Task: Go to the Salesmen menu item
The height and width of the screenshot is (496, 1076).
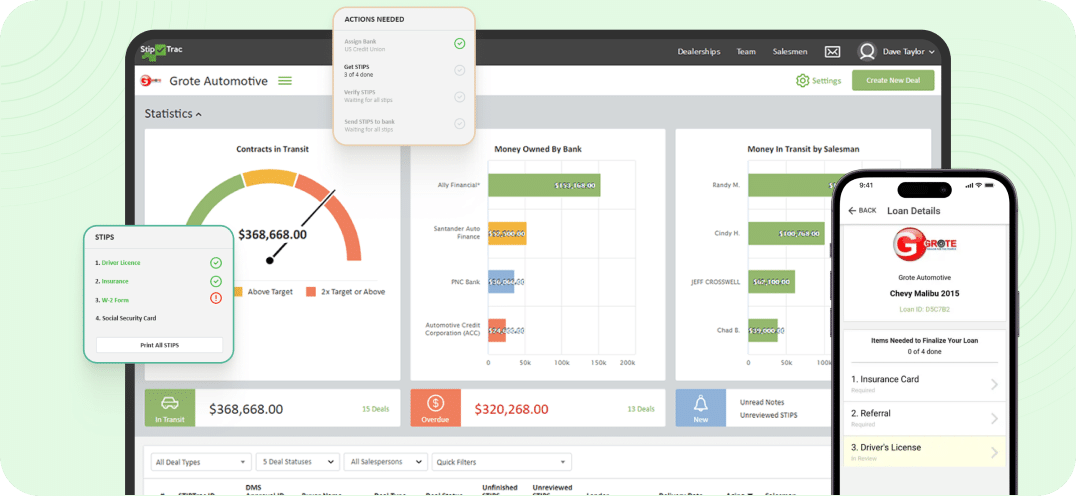Action: pyautogui.click(x=790, y=52)
